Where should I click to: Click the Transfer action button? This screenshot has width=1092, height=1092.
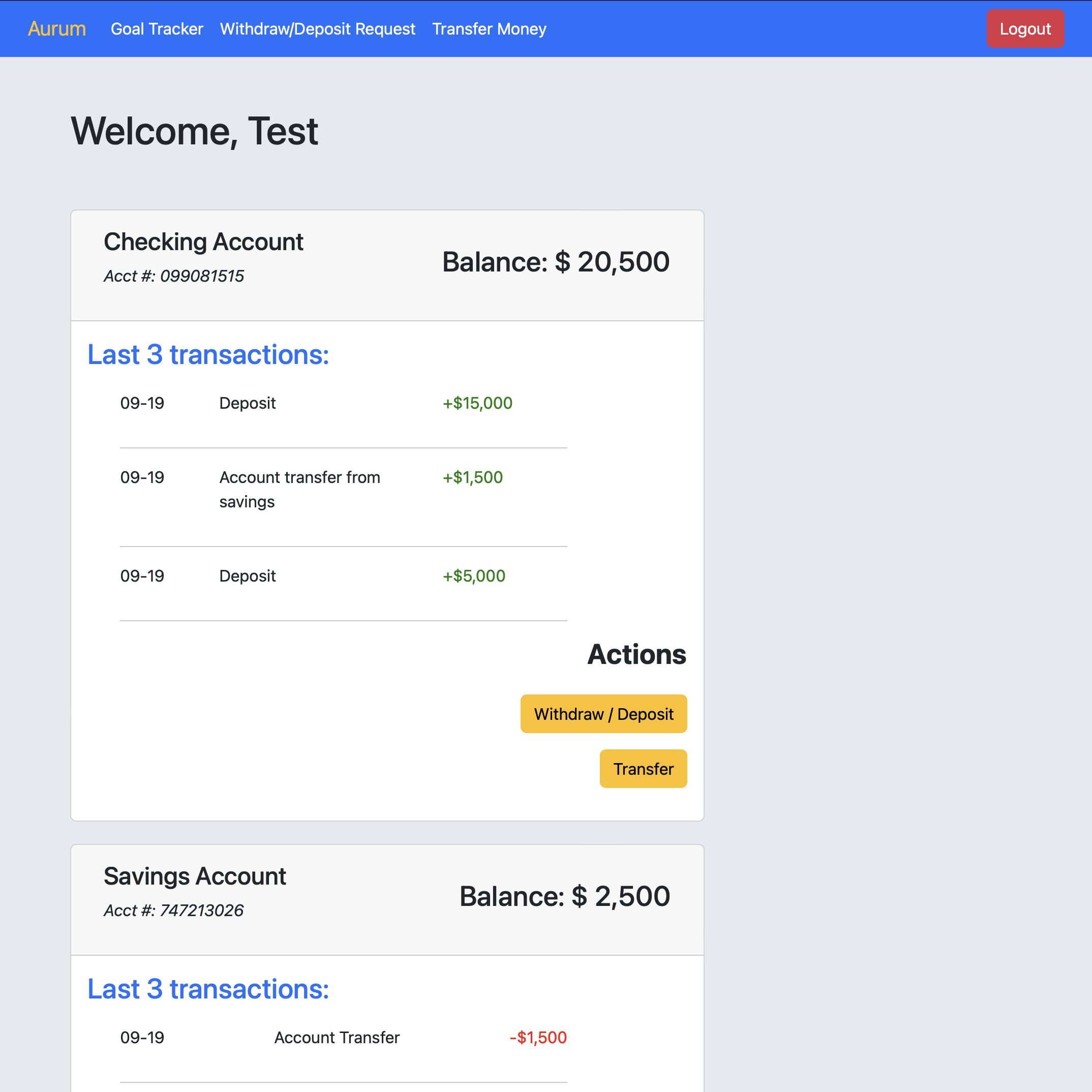coord(643,769)
